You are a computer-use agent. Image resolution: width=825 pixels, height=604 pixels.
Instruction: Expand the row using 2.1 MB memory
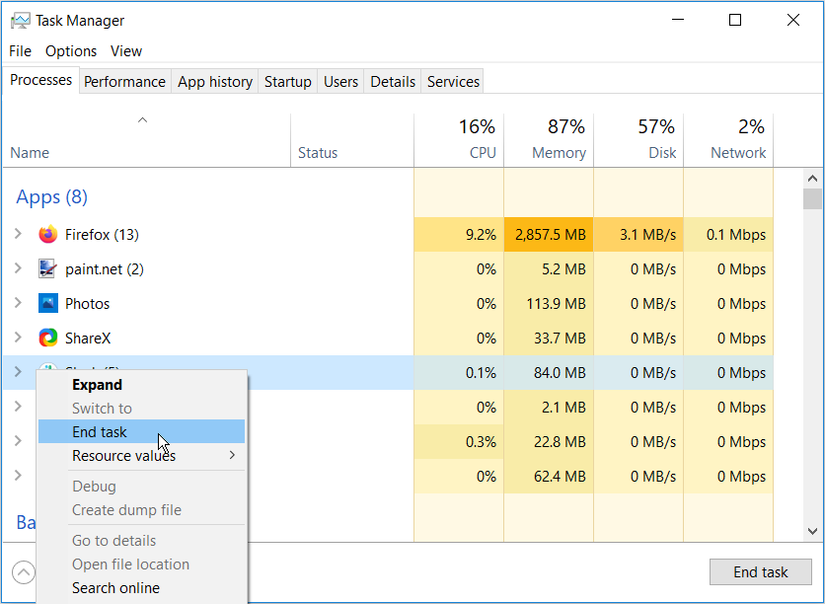(x=18, y=407)
